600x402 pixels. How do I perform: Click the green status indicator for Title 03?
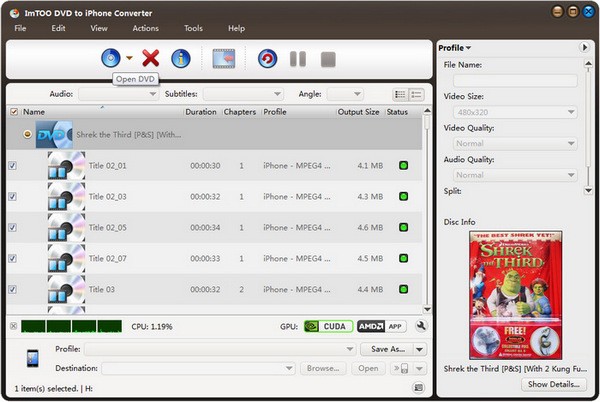tap(404, 290)
